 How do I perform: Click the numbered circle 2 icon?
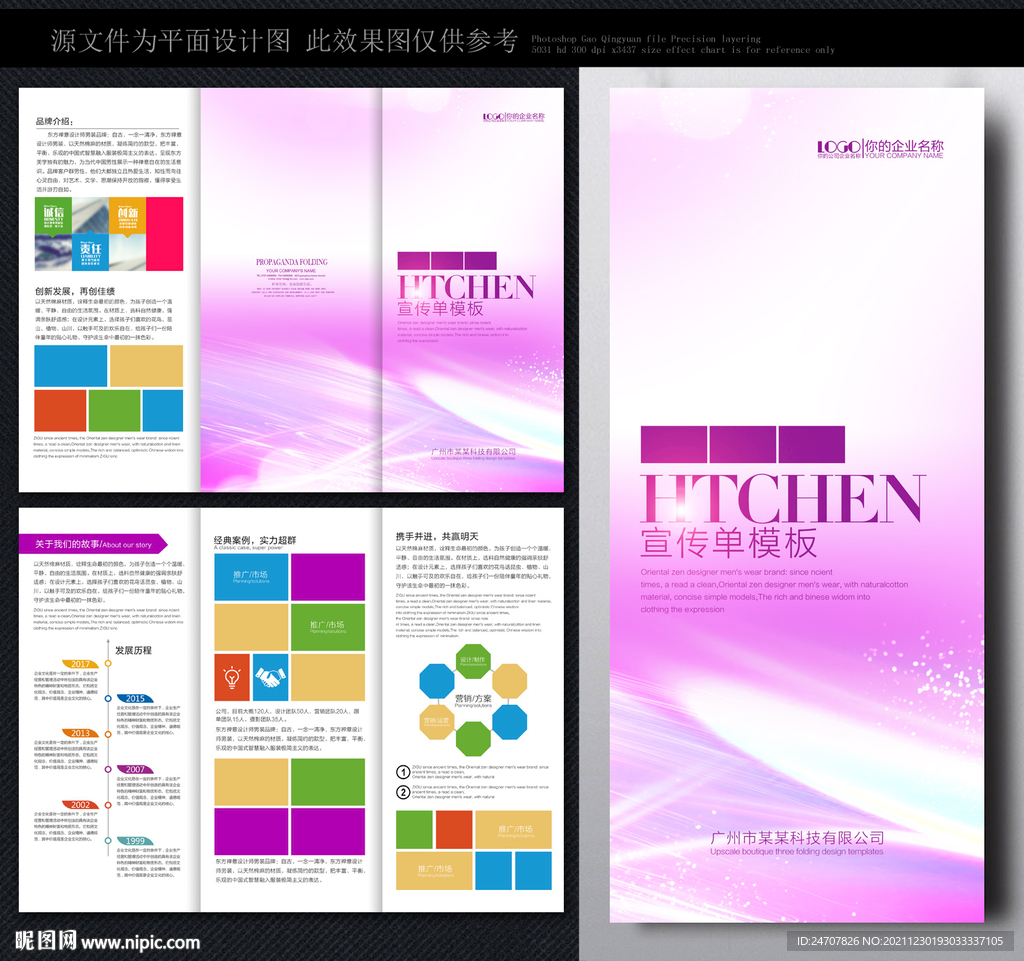coord(403,792)
